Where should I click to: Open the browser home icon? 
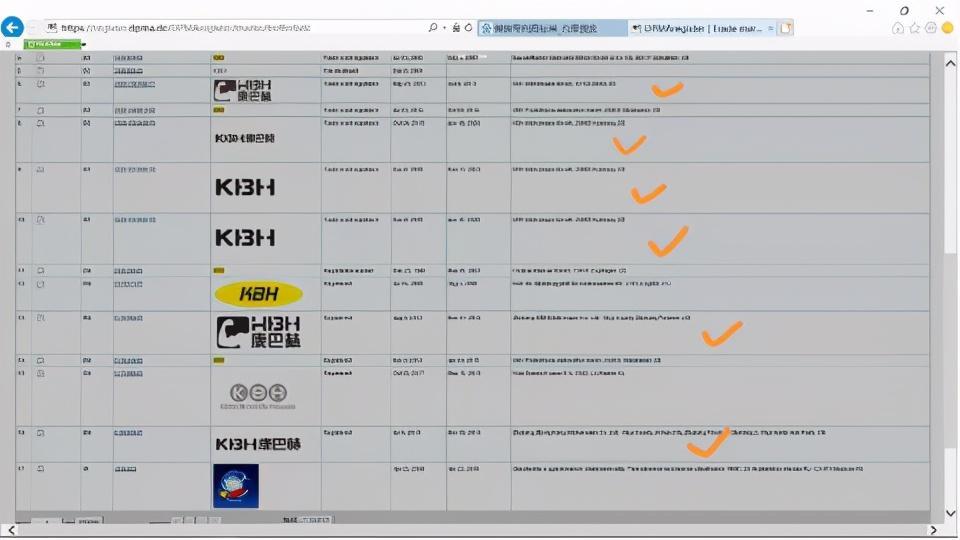coord(898,28)
